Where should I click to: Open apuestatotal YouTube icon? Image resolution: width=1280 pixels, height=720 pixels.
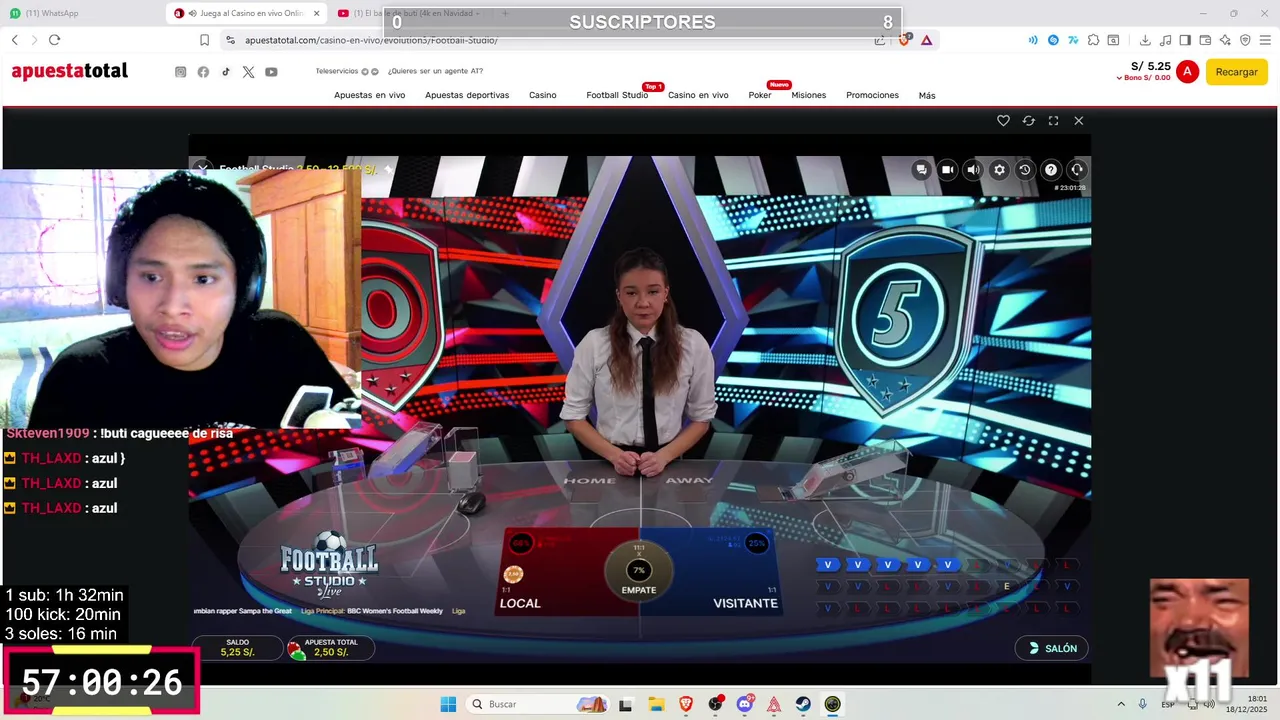(271, 72)
